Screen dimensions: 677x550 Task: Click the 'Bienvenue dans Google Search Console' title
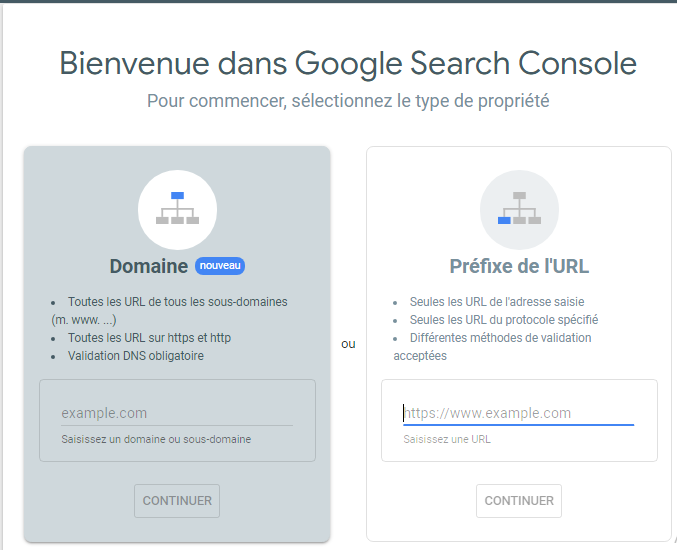pos(348,64)
